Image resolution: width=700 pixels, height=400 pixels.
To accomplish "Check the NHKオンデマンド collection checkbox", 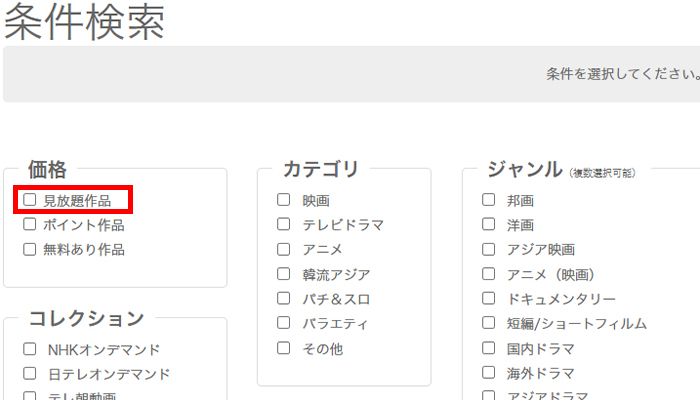I will point(30,349).
